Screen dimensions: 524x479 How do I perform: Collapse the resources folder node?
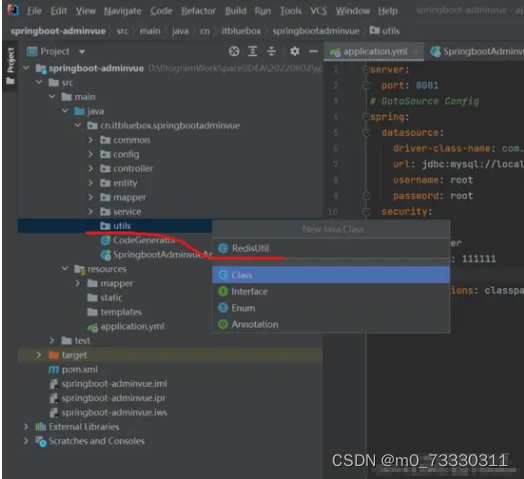coord(65,269)
